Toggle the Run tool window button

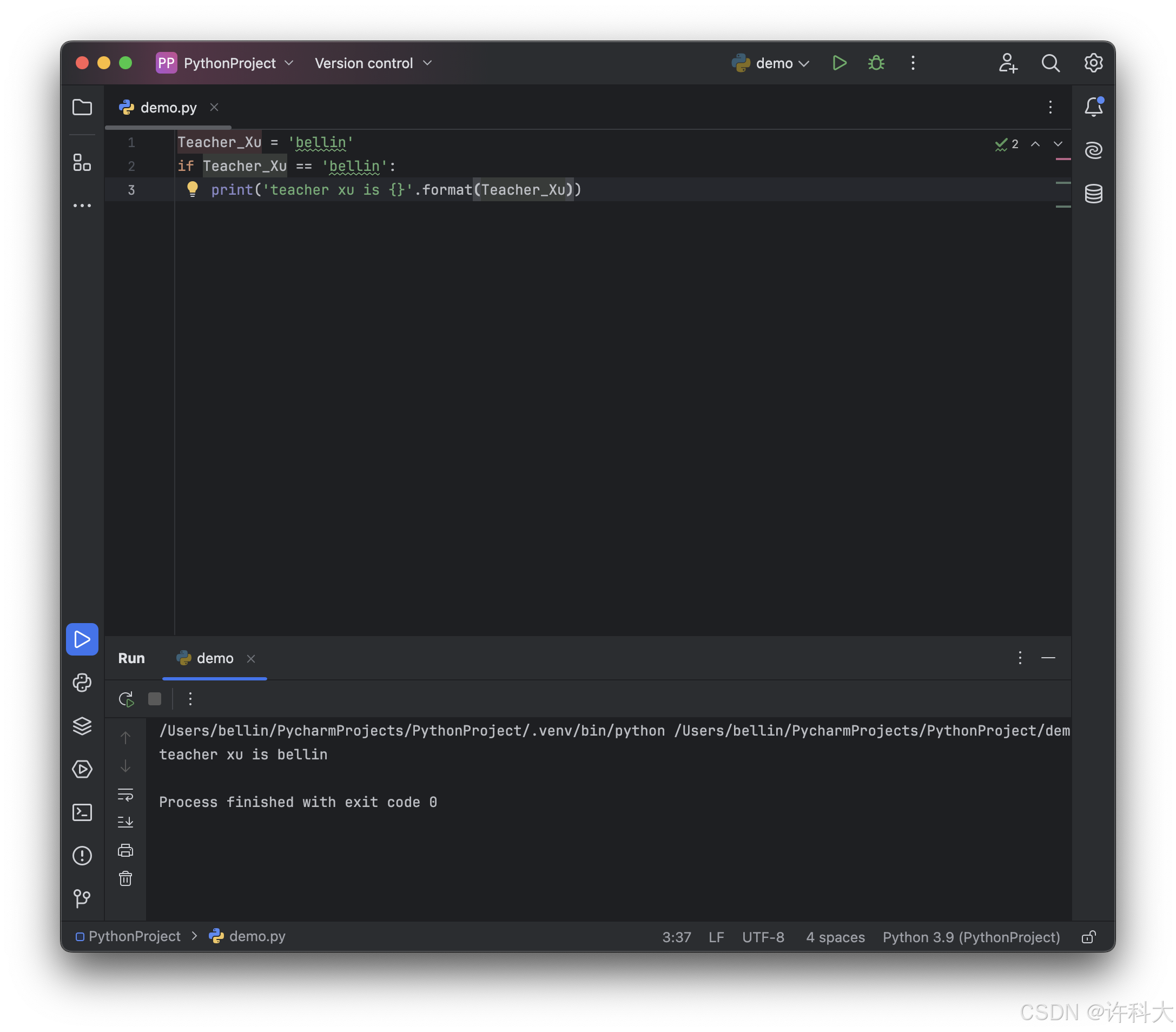click(82, 639)
